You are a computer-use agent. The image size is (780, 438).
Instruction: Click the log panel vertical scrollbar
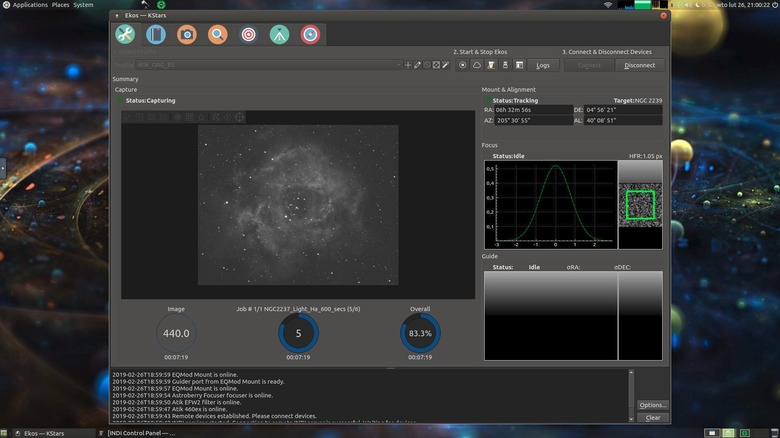(x=631, y=395)
